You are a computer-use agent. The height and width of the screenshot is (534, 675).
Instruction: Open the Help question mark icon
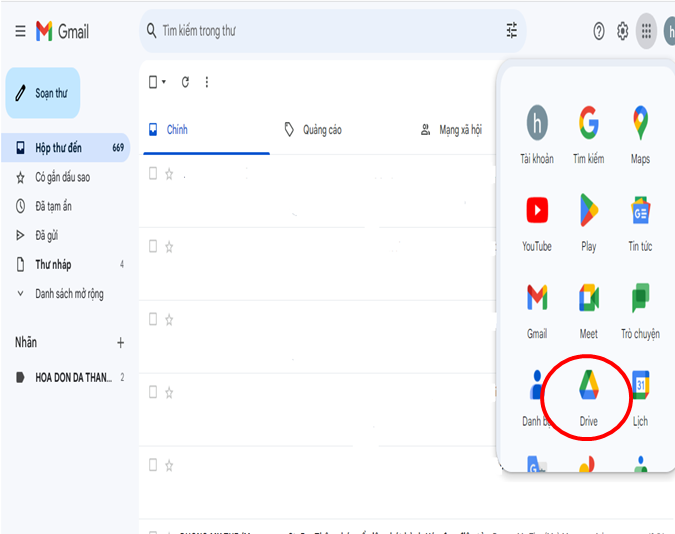pos(599,31)
